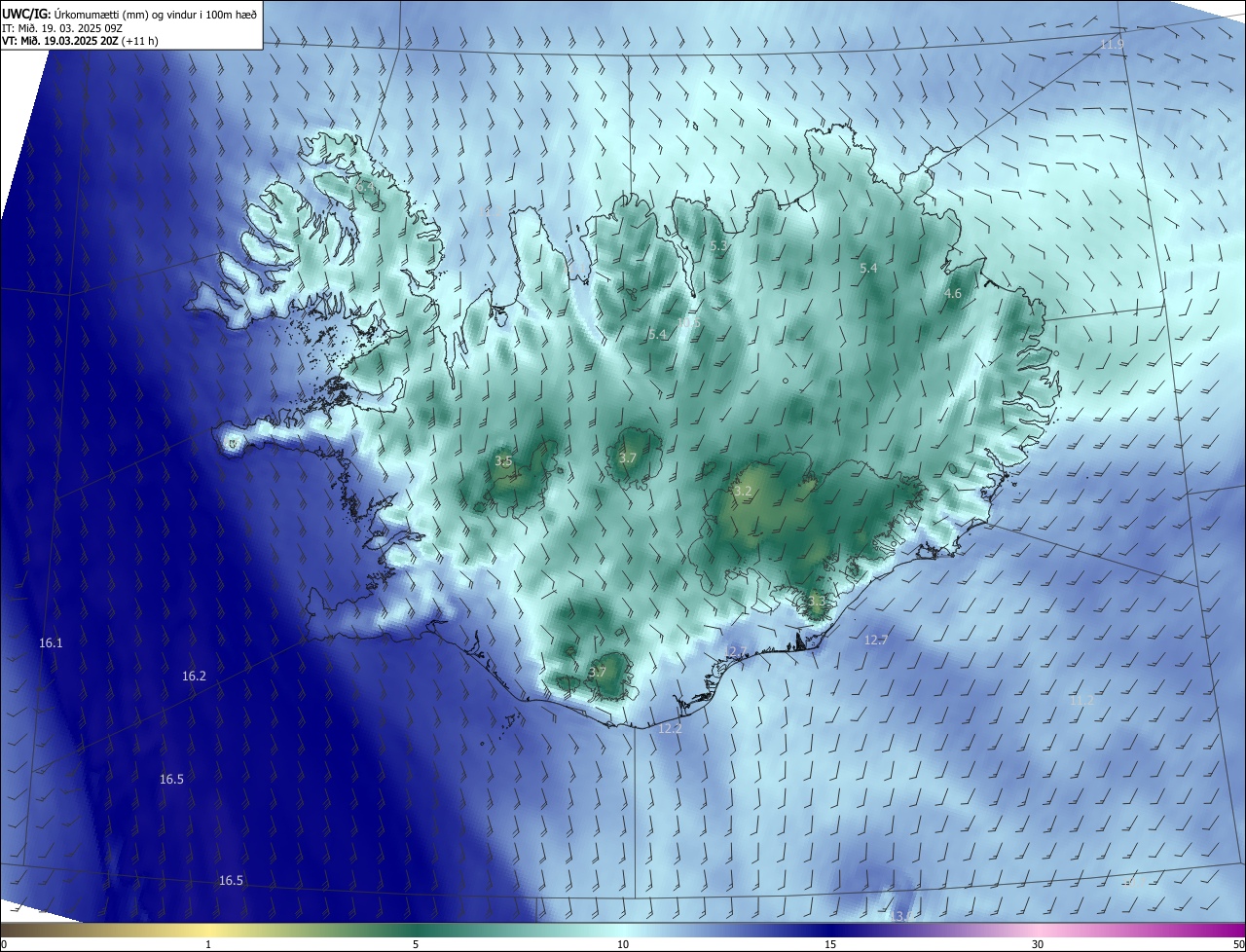Click the 1 tick on the color scale
Viewport: 1246px width, 952px height.
(x=208, y=944)
